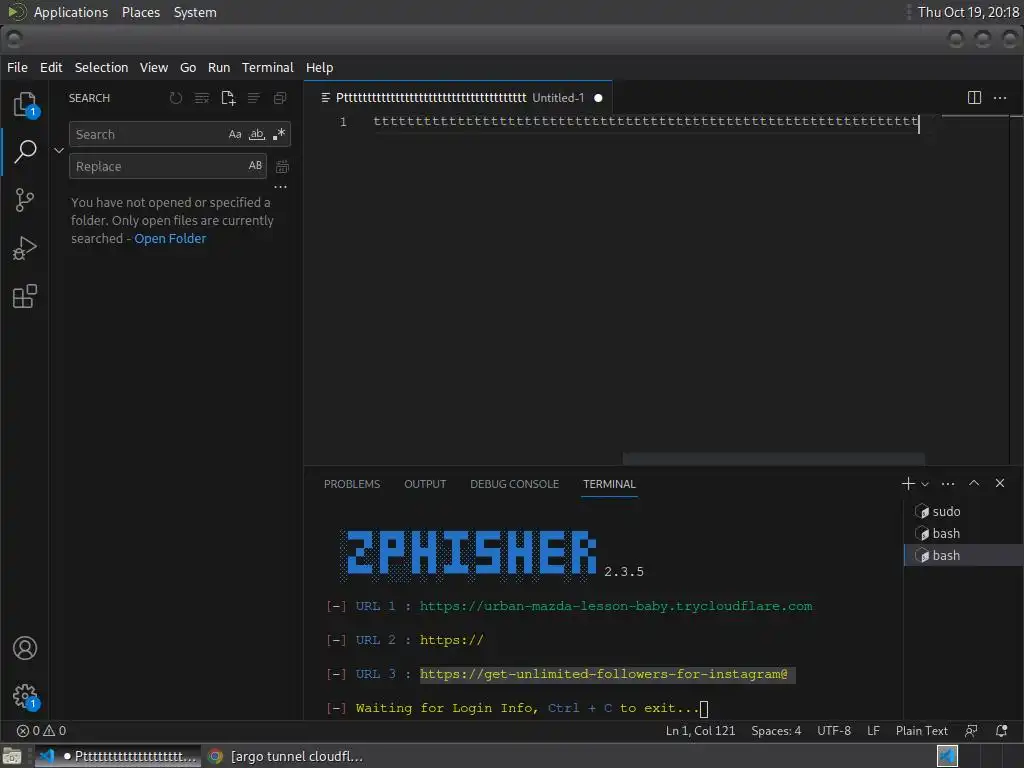This screenshot has height=768, width=1024.
Task: Select the highlighted second bash terminal
Action: (963, 555)
